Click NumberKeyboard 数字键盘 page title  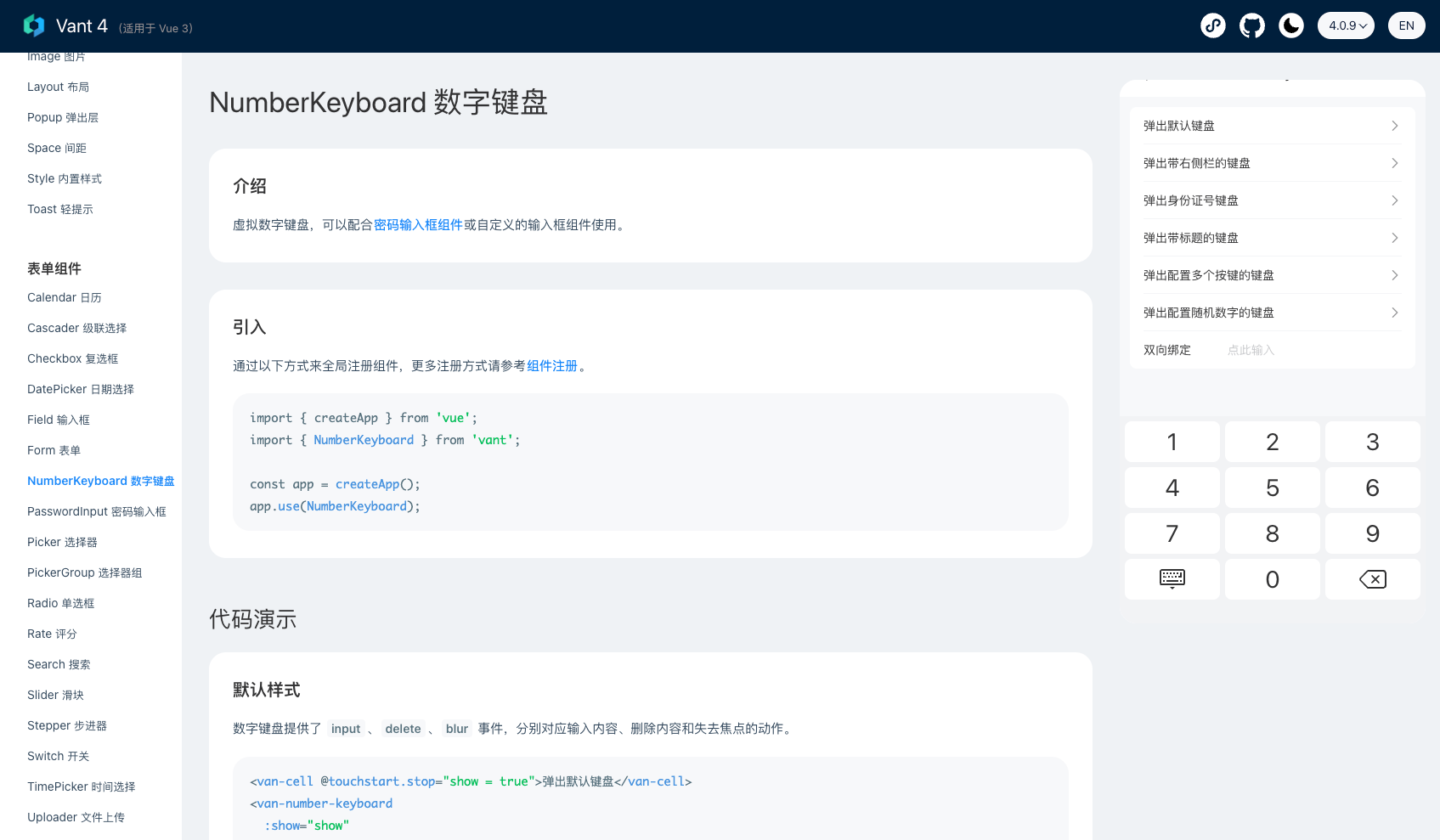pos(378,102)
